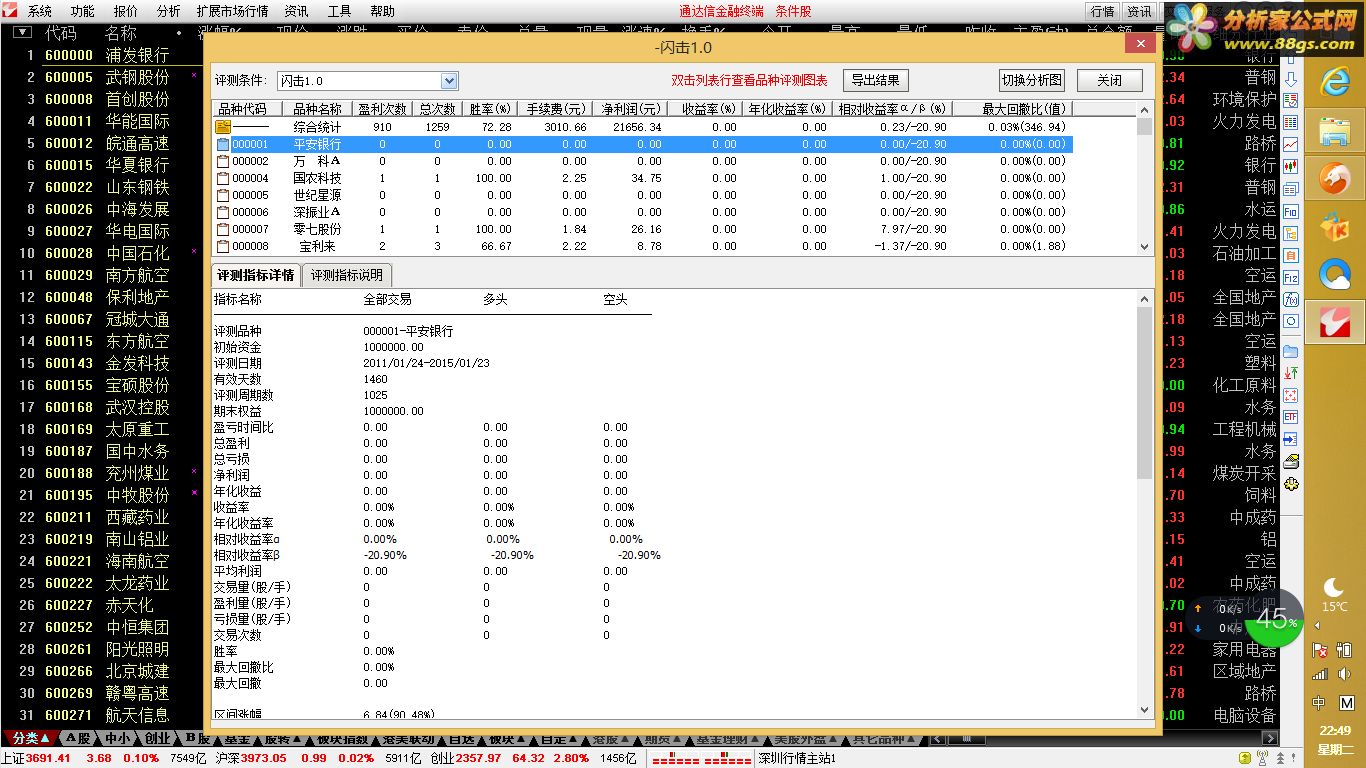Select the 000004 国农科技 row
This screenshot has width=1366, height=768.
[642, 178]
